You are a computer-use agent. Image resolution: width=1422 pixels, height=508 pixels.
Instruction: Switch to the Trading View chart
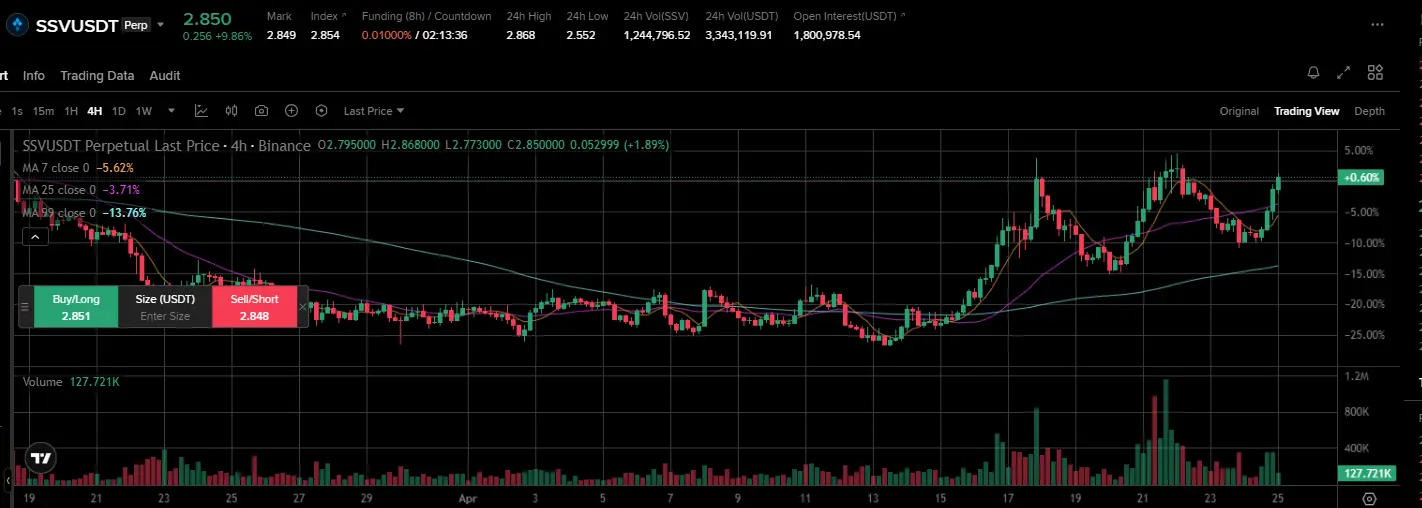coord(1306,111)
